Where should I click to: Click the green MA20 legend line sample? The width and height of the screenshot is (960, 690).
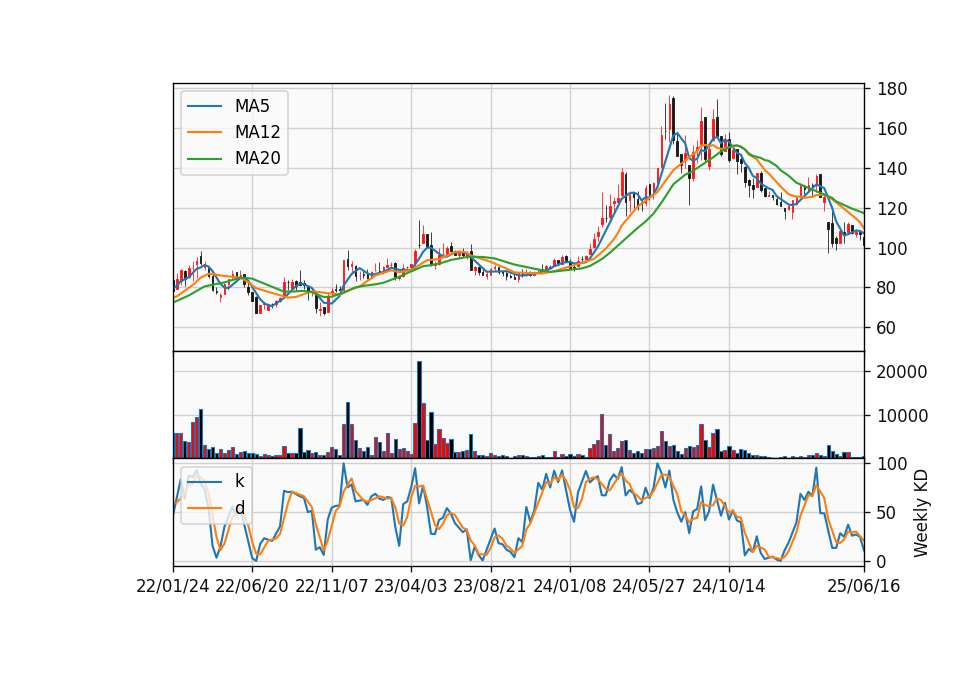204,159
